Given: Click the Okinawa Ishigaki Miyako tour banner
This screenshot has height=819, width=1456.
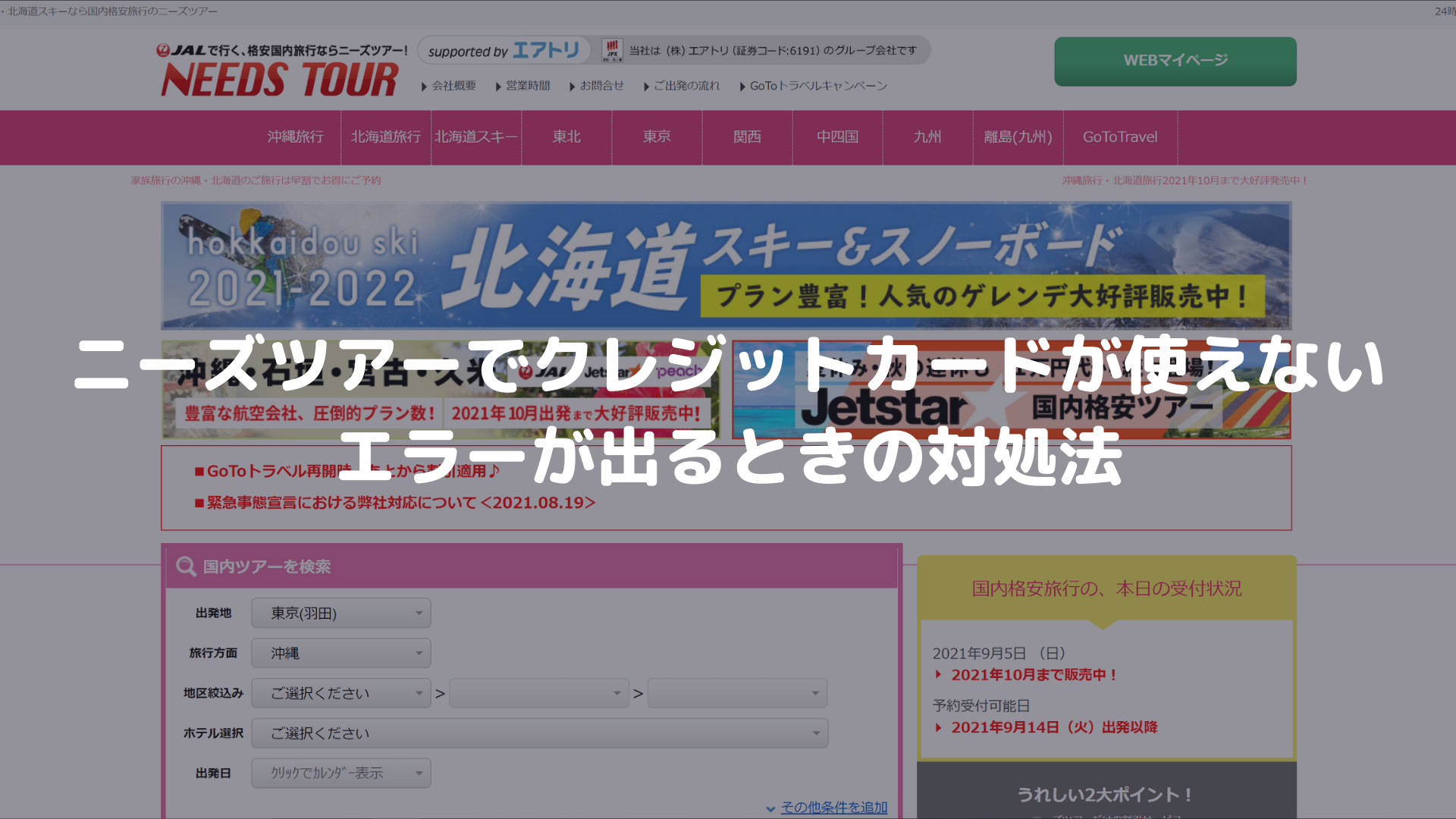Looking at the screenshot, I should click(441, 390).
